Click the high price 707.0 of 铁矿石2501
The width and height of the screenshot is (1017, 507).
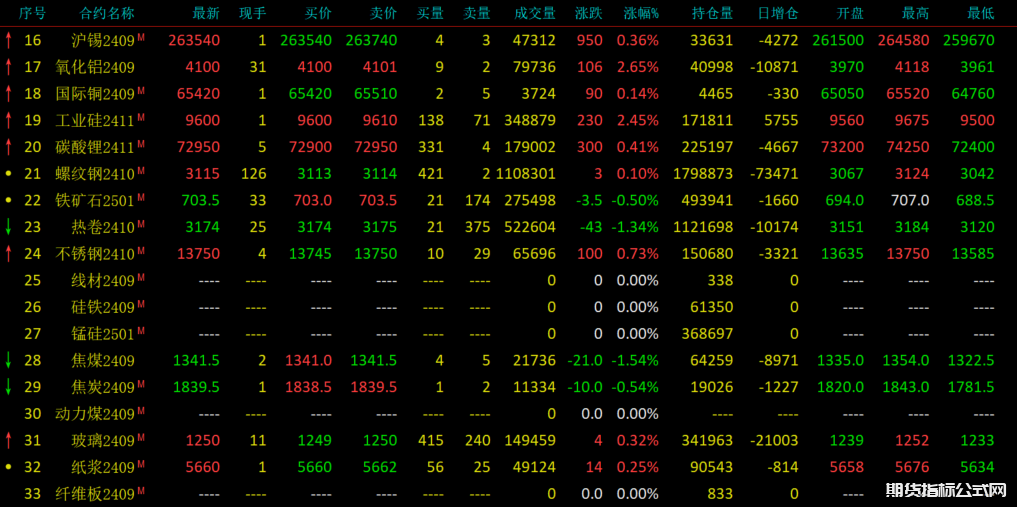(x=911, y=200)
